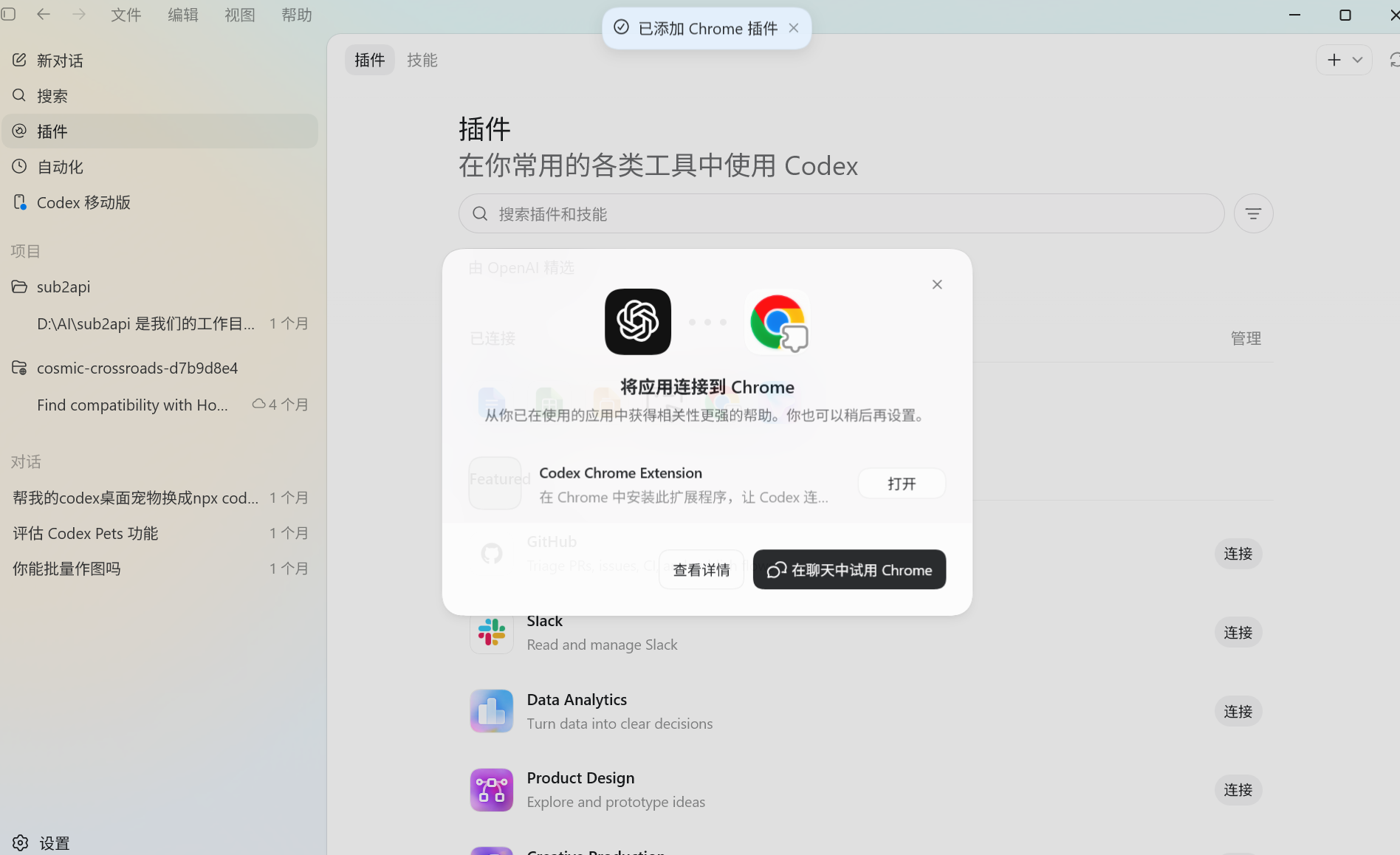Dismiss the 已添加 Chrome 插件 toast
1400x855 pixels.
point(794,28)
